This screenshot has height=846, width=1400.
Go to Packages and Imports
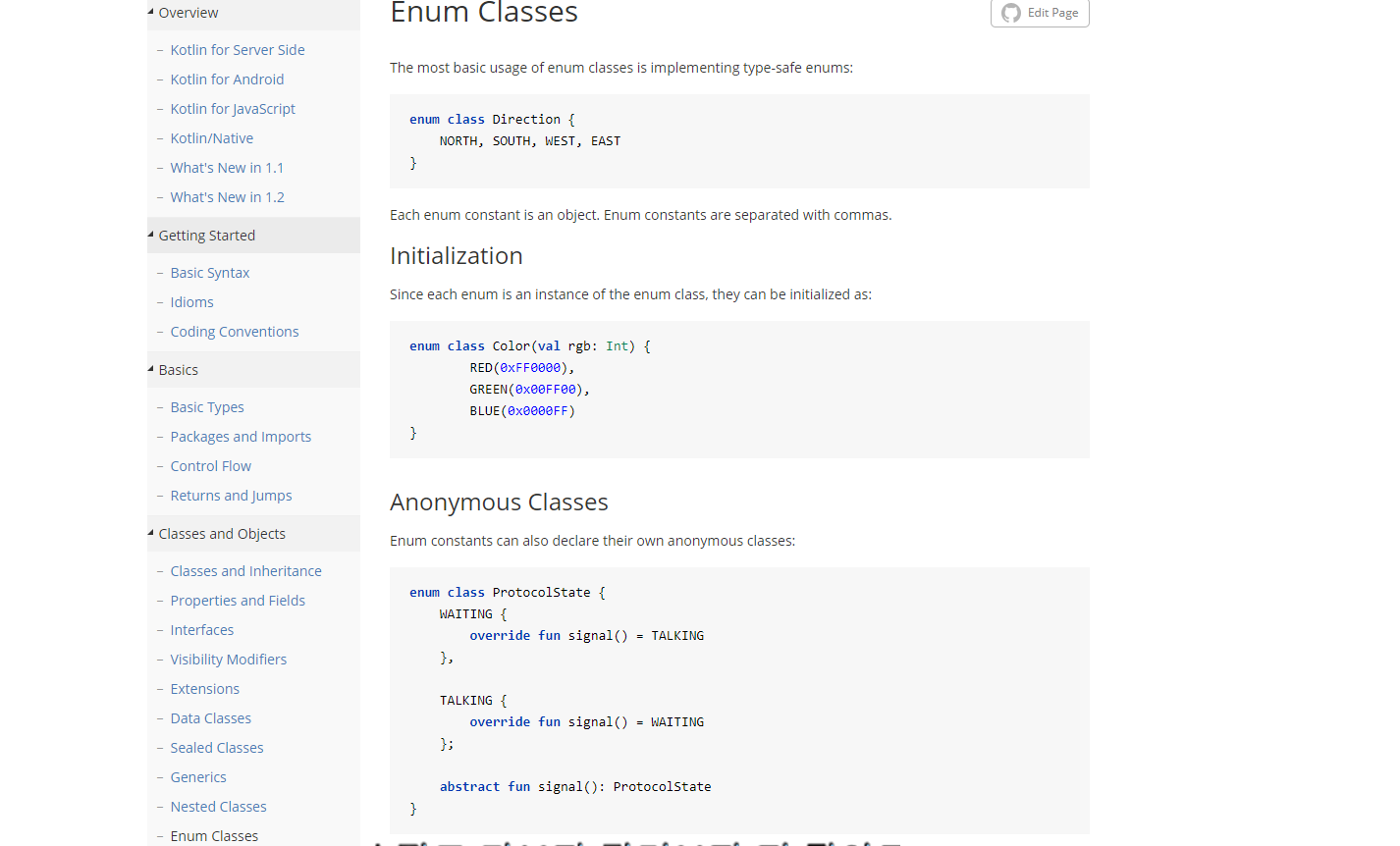tap(241, 437)
